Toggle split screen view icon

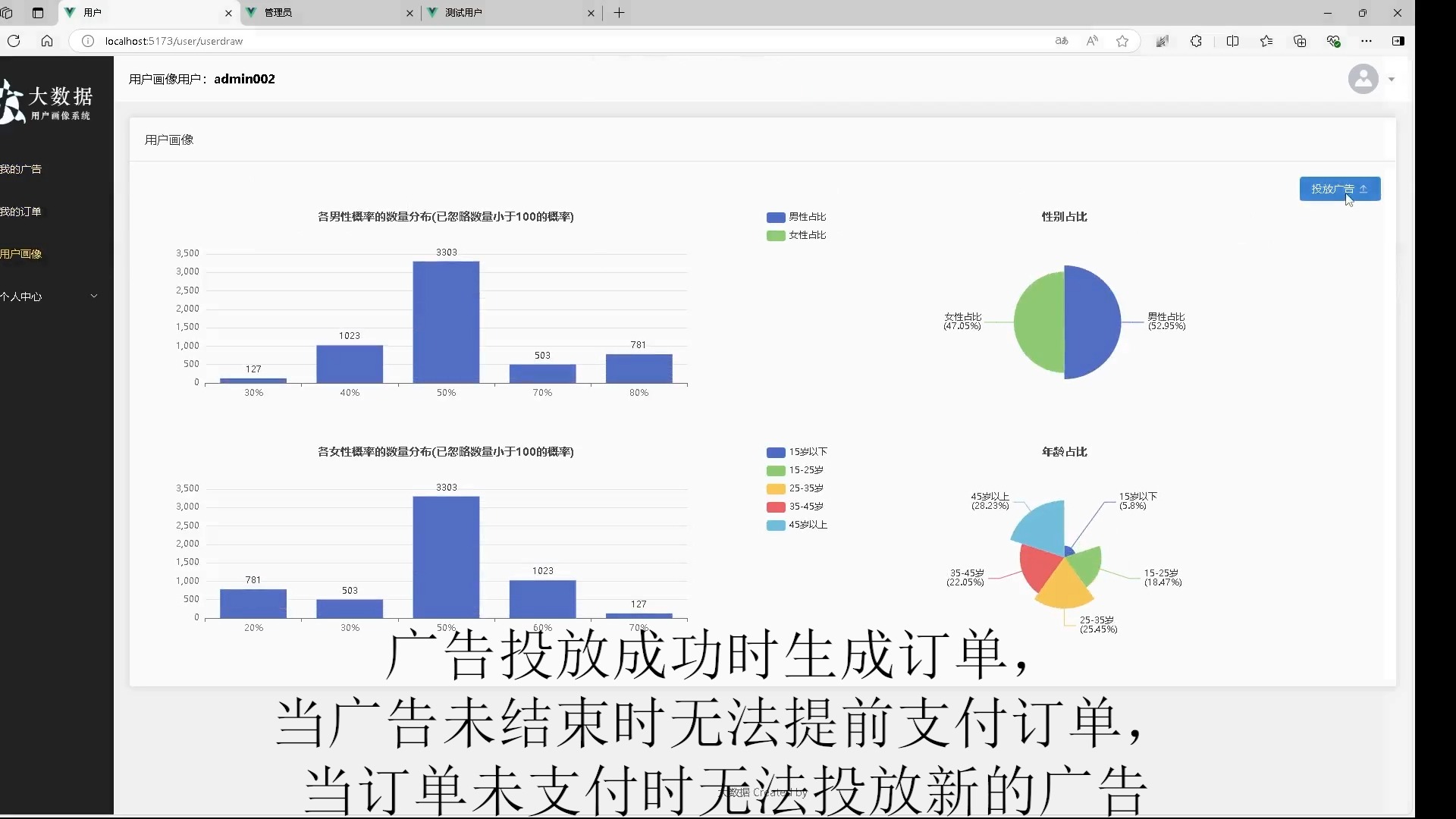coord(1232,41)
